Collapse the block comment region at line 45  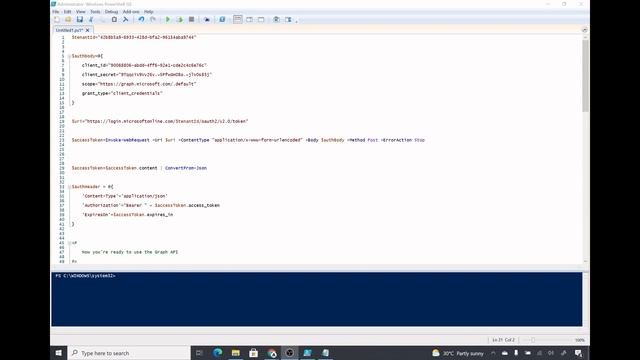point(69,243)
